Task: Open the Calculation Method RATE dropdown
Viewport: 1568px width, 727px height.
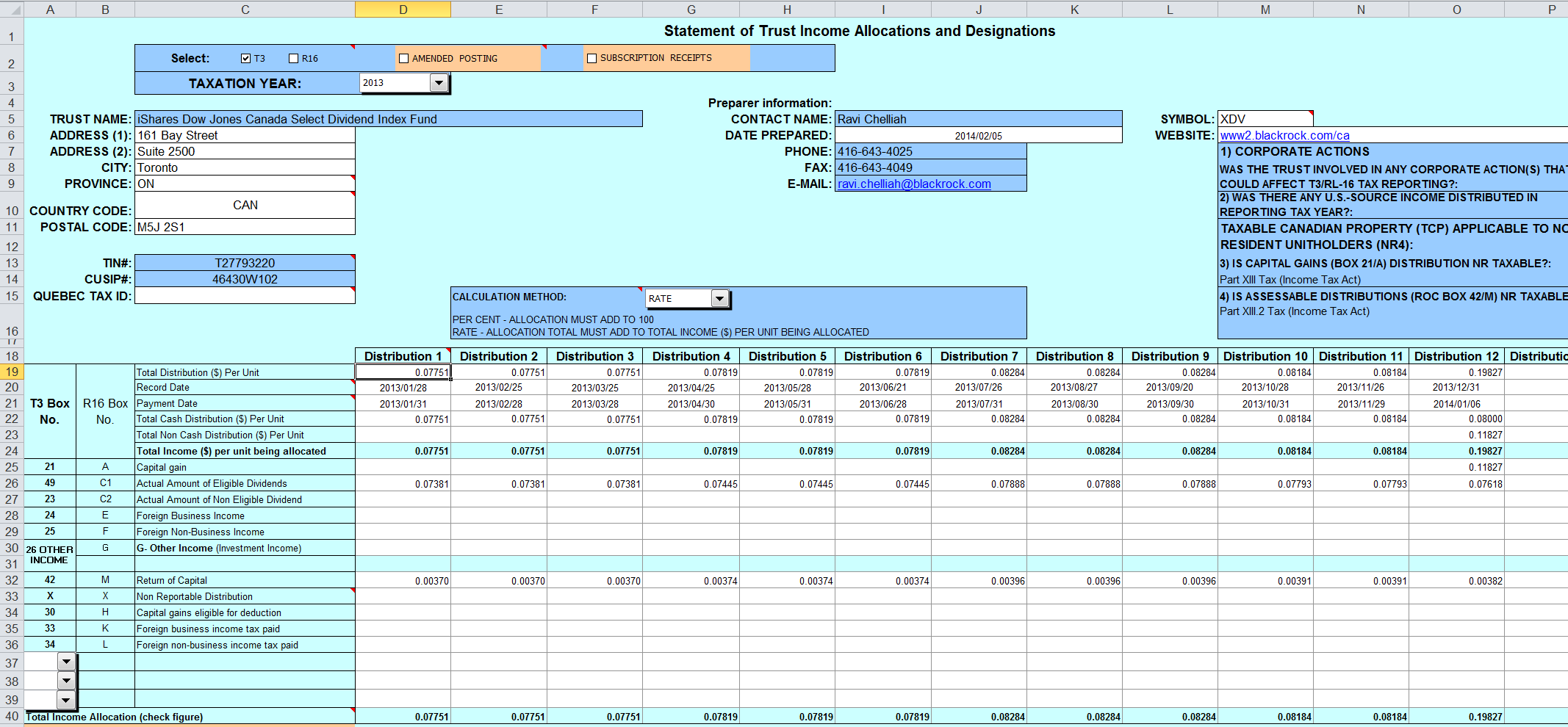Action: point(720,298)
